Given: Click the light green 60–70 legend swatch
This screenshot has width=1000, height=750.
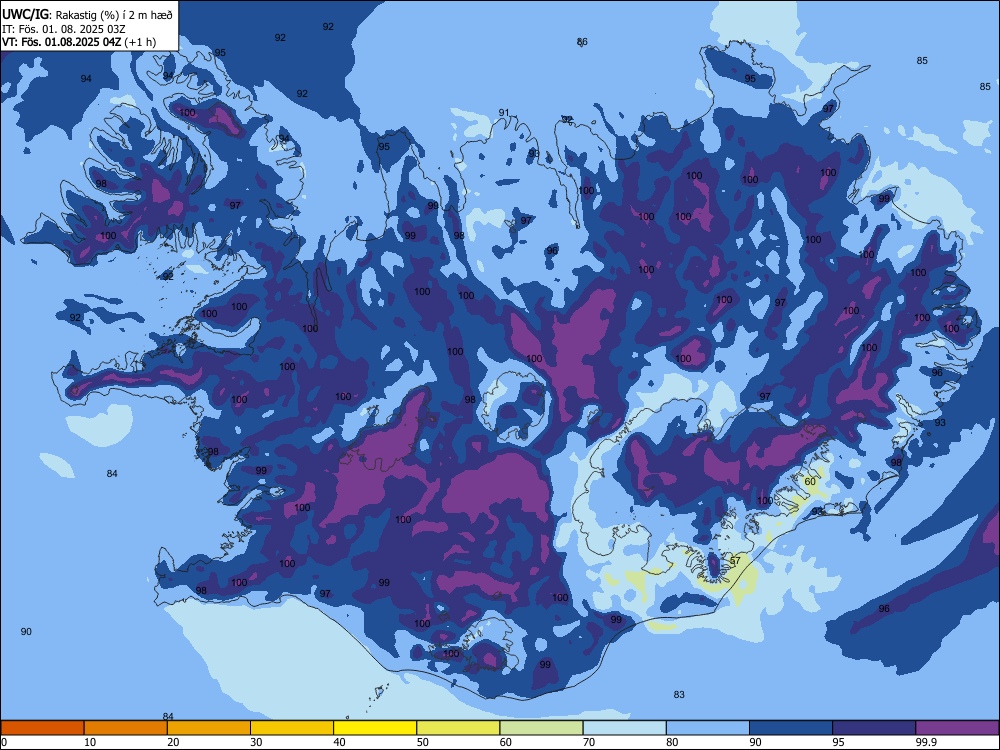Looking at the screenshot, I should point(541,728).
